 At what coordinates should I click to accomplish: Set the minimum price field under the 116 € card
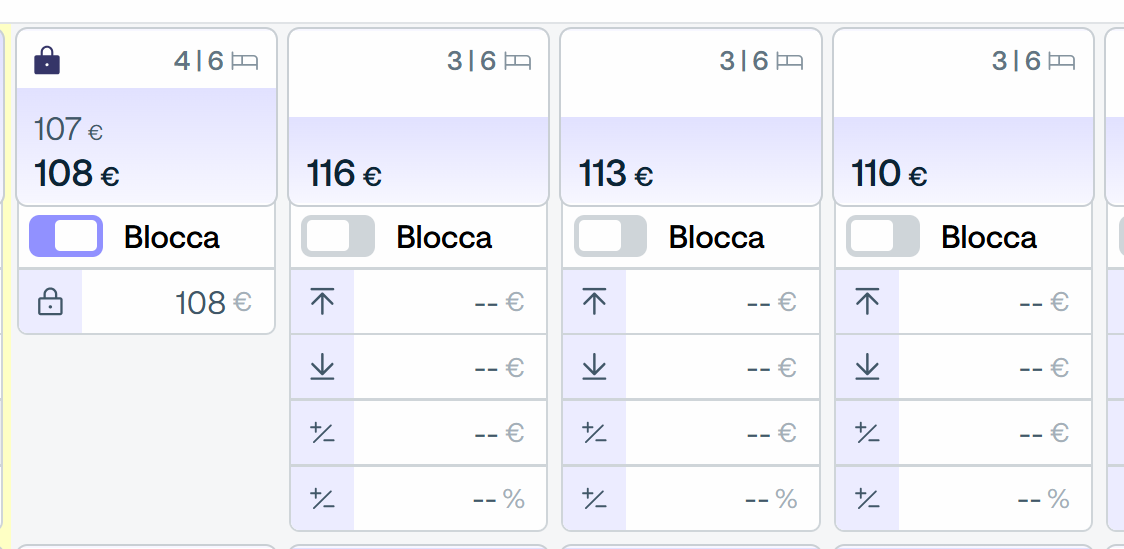tap(449, 368)
